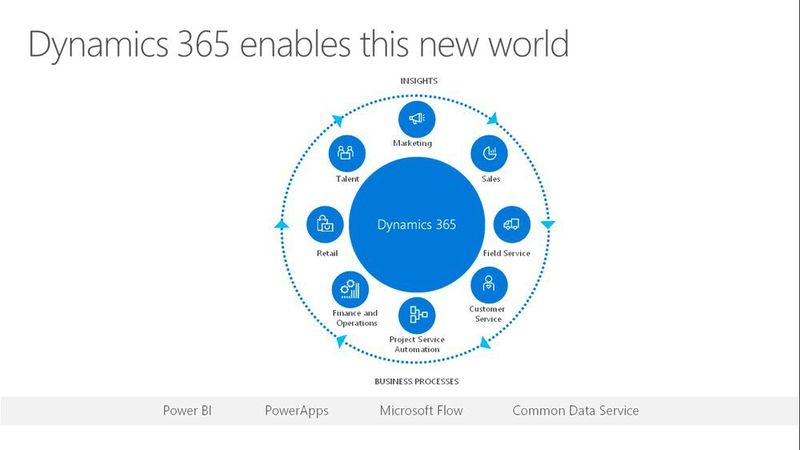The width and height of the screenshot is (800, 450).
Task: Select the Talent people icon
Action: pyautogui.click(x=347, y=153)
